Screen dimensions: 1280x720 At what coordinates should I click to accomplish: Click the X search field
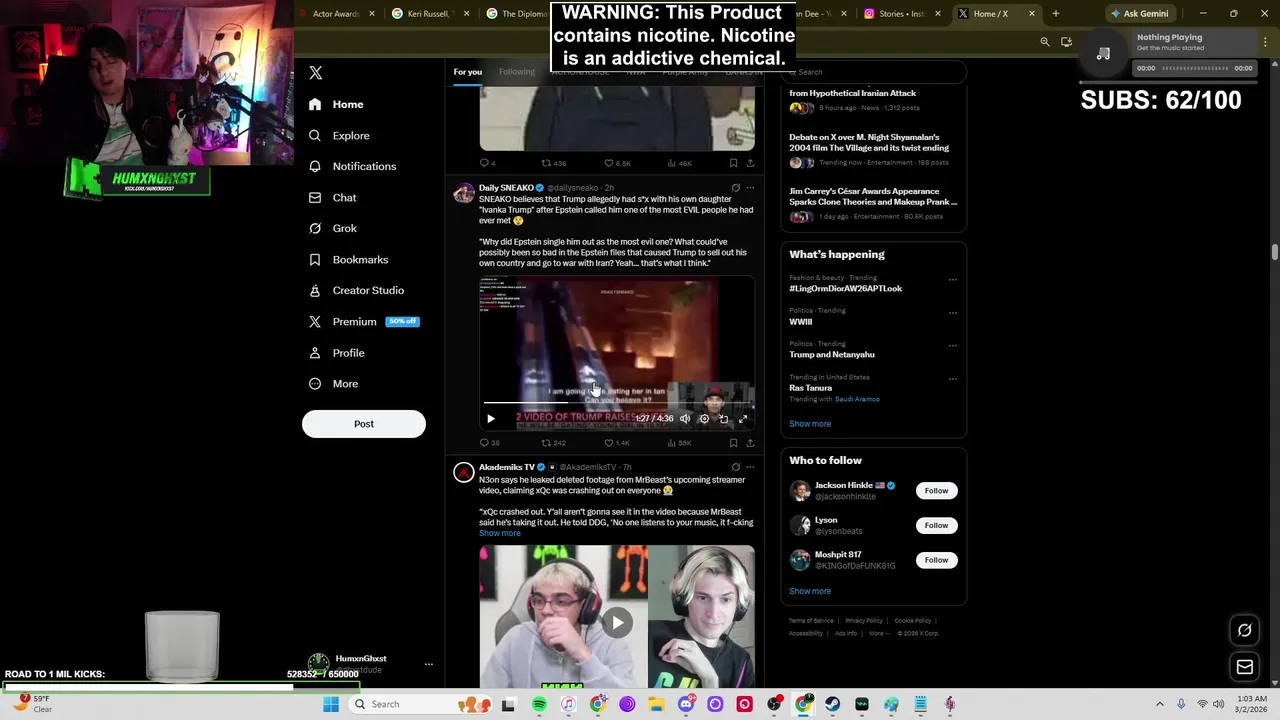pyautogui.click(x=875, y=72)
